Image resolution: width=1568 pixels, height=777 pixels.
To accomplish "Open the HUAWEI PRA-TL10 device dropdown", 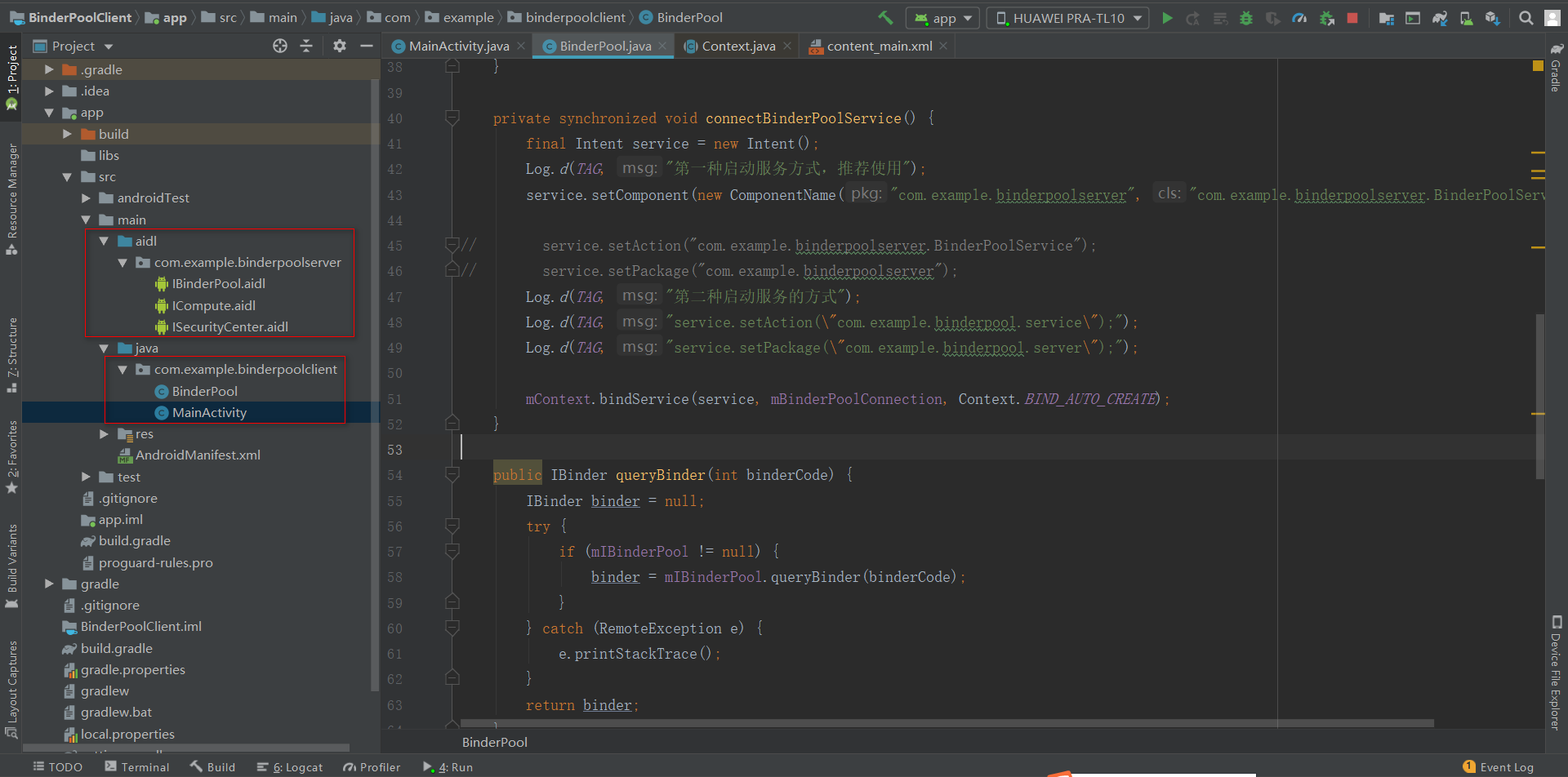I will (x=1067, y=18).
